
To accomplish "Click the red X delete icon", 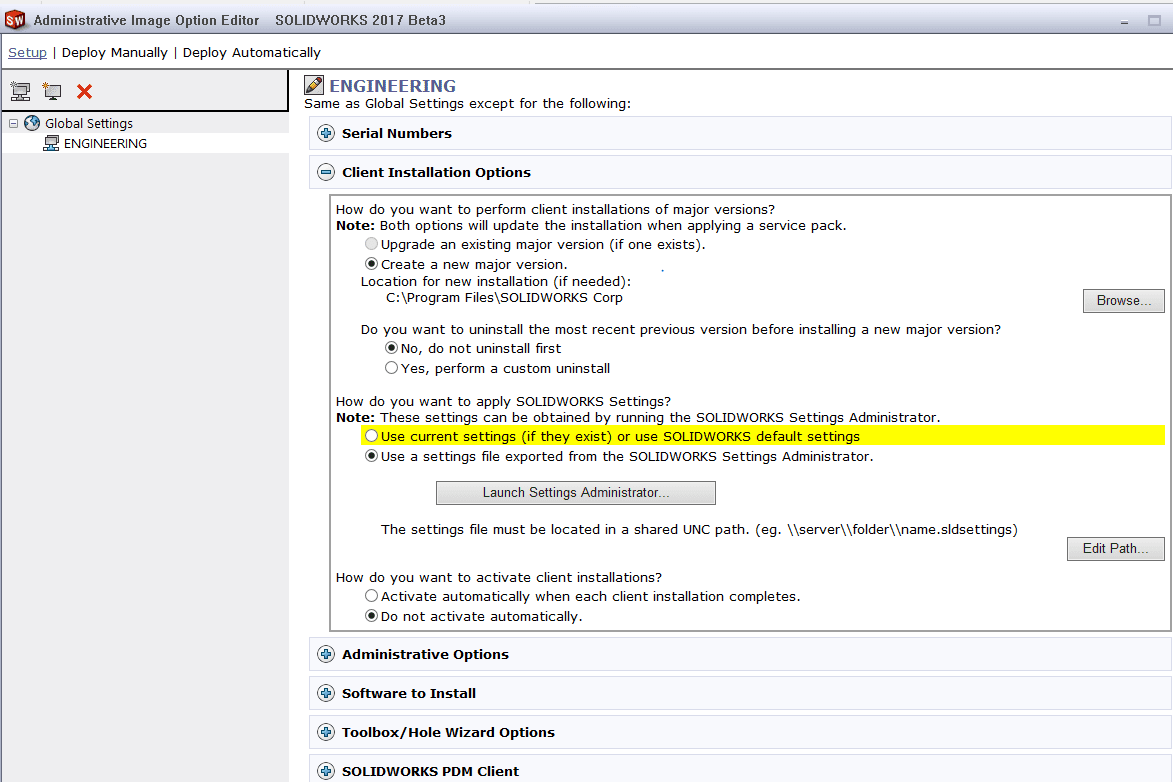I will pos(85,91).
